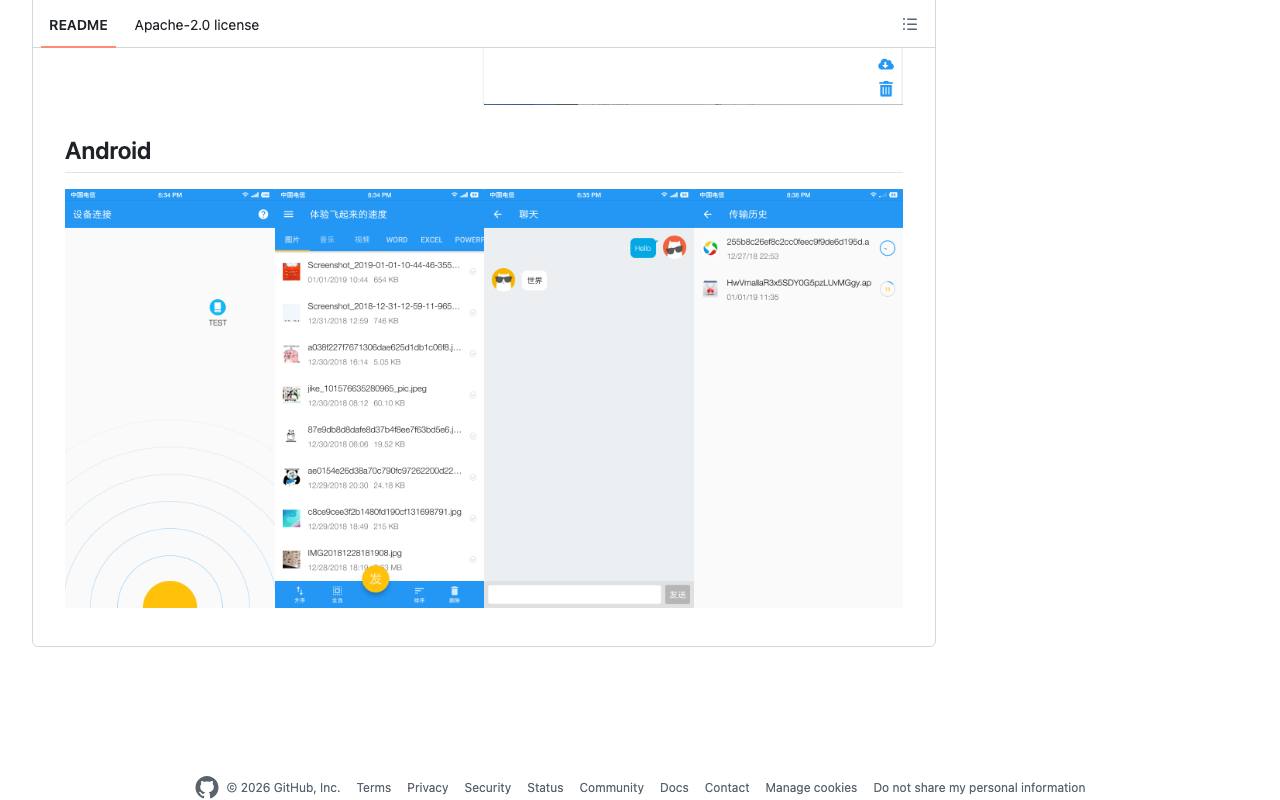Image resolution: width=1280 pixels, height=800 pixels.
Task: Tick the check for a038f227f7671306 file
Action: 473,354
